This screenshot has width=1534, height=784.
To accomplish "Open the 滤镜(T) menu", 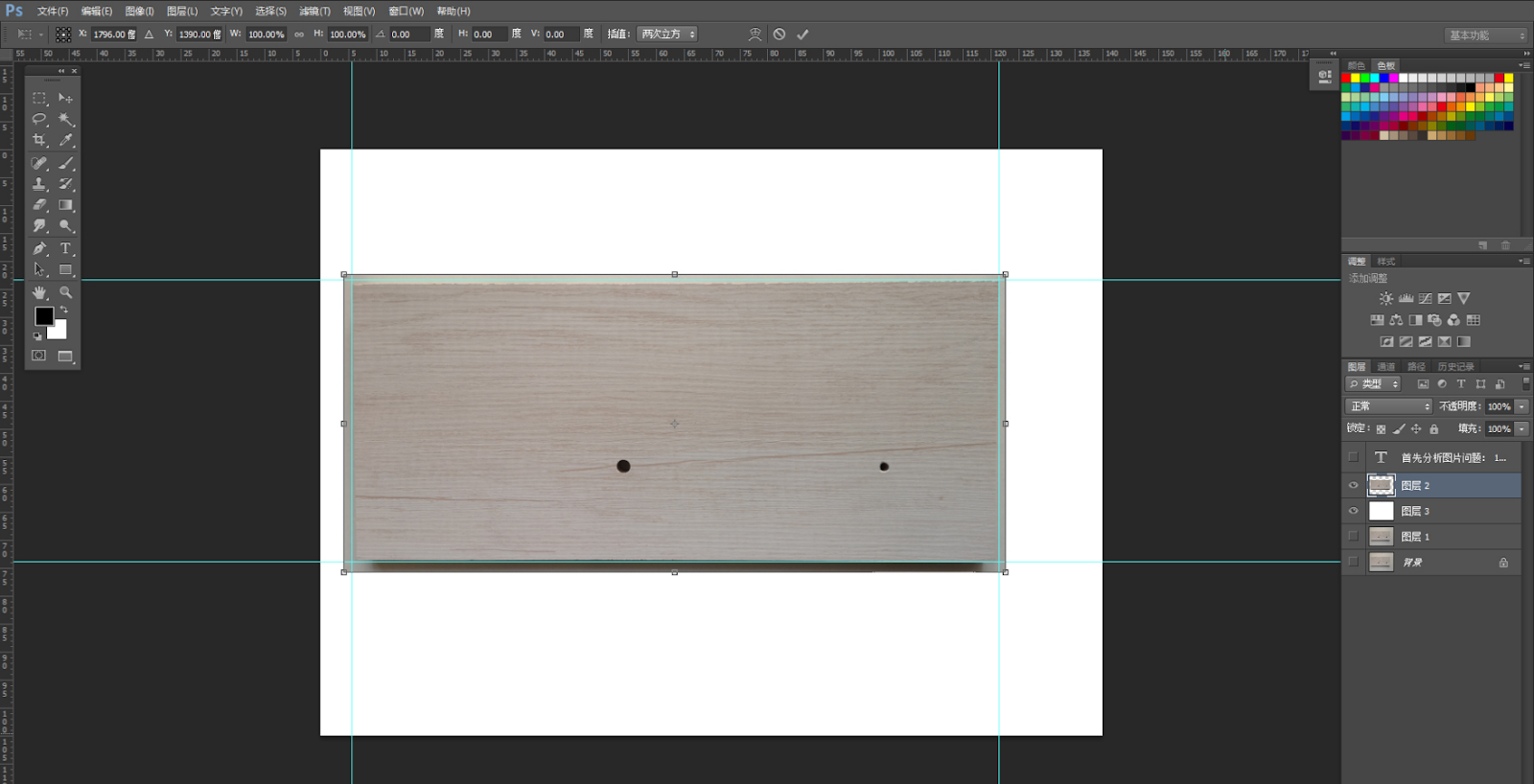I will coord(314,12).
